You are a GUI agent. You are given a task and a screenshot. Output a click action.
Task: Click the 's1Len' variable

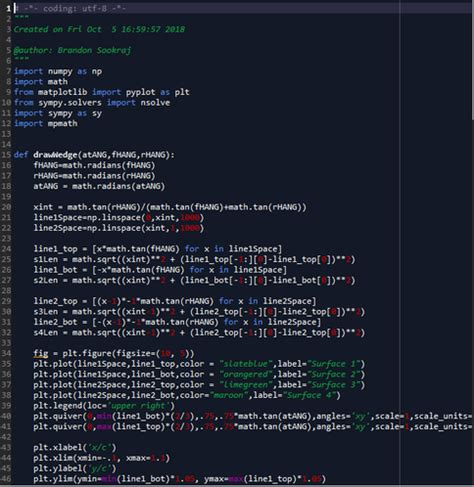click(45, 260)
